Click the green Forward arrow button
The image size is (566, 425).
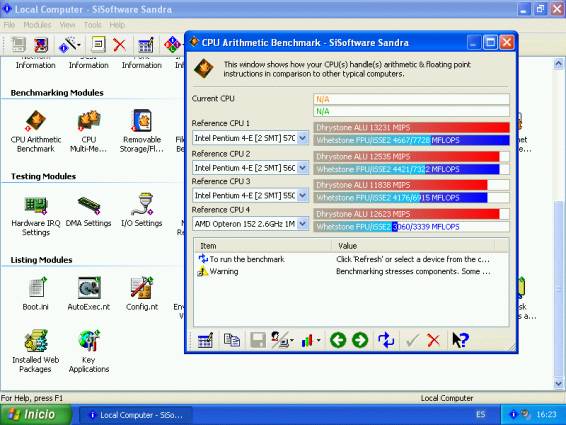point(360,340)
